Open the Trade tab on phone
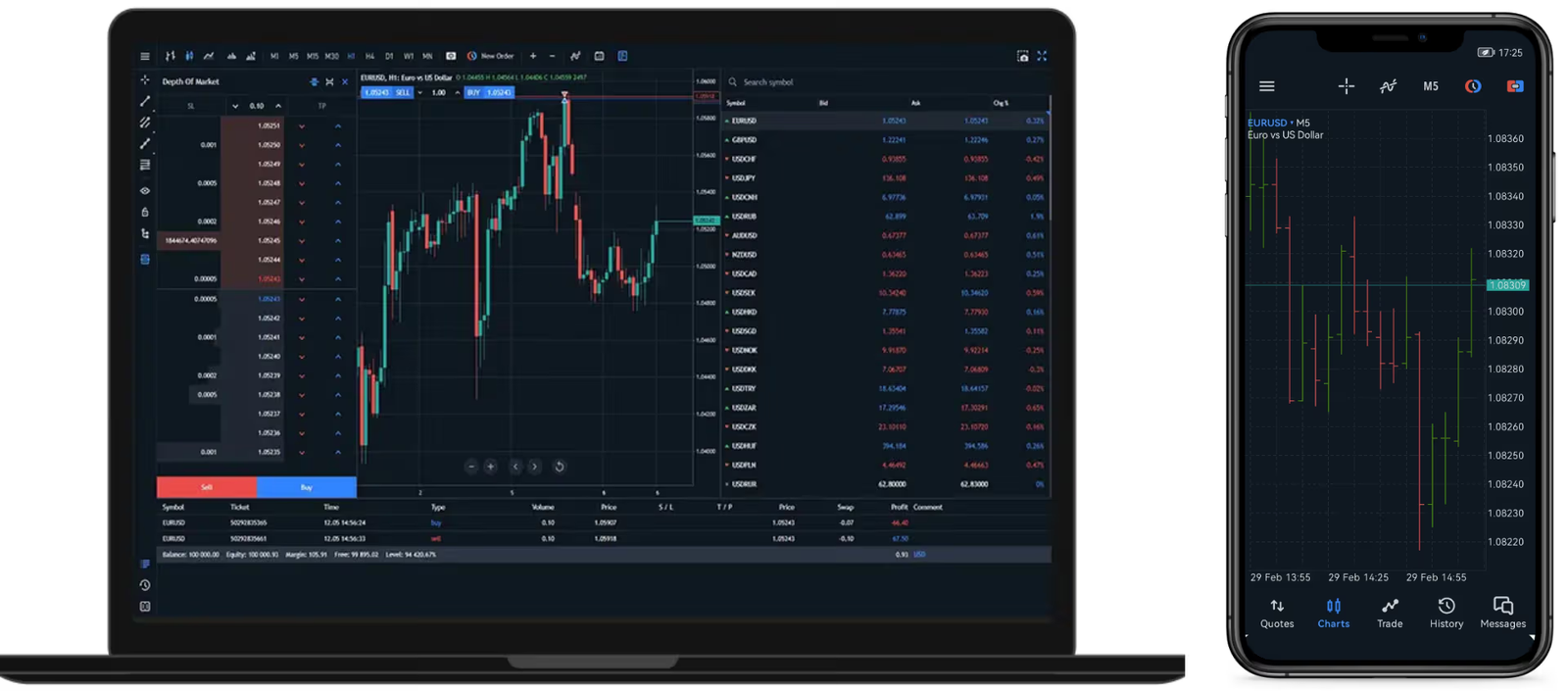The height and width of the screenshot is (691, 1568). 1390,614
